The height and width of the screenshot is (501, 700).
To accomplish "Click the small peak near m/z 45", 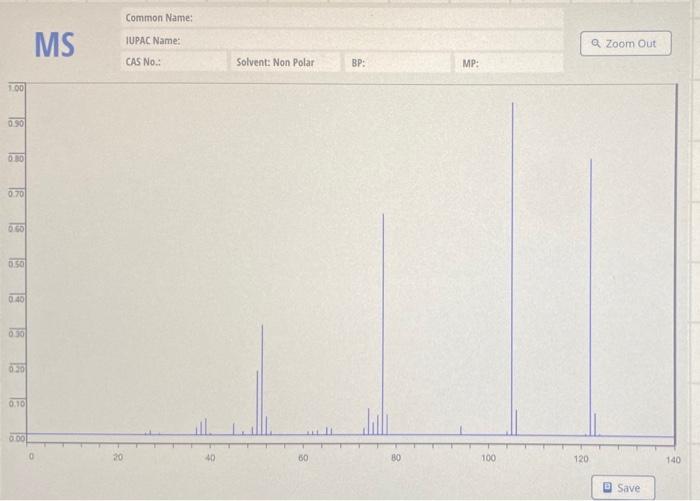I will pos(234,429).
